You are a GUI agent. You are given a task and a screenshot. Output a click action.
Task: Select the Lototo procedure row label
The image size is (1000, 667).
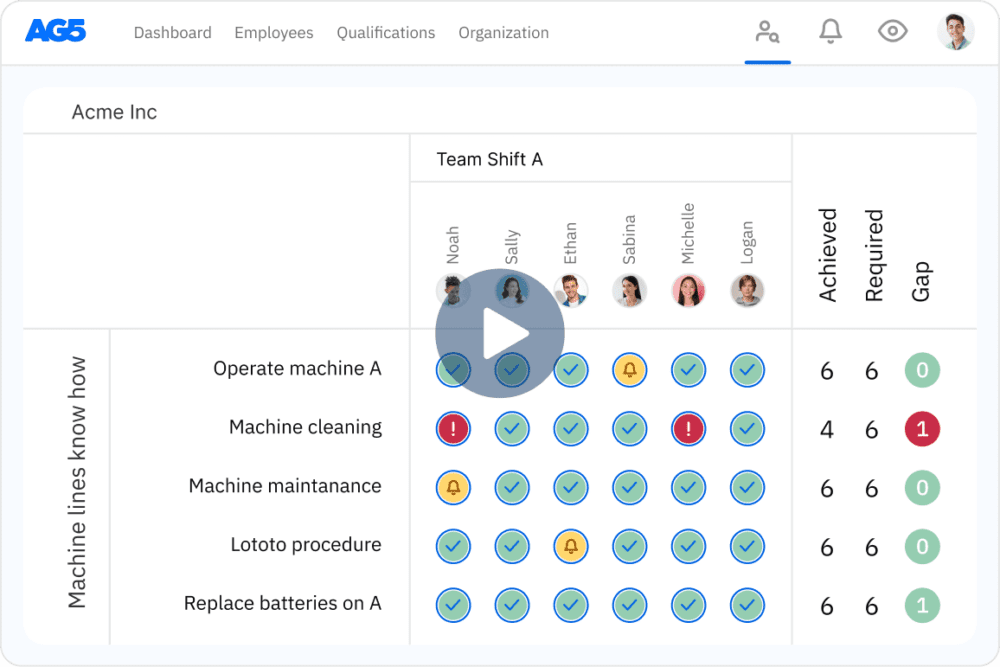tap(306, 545)
